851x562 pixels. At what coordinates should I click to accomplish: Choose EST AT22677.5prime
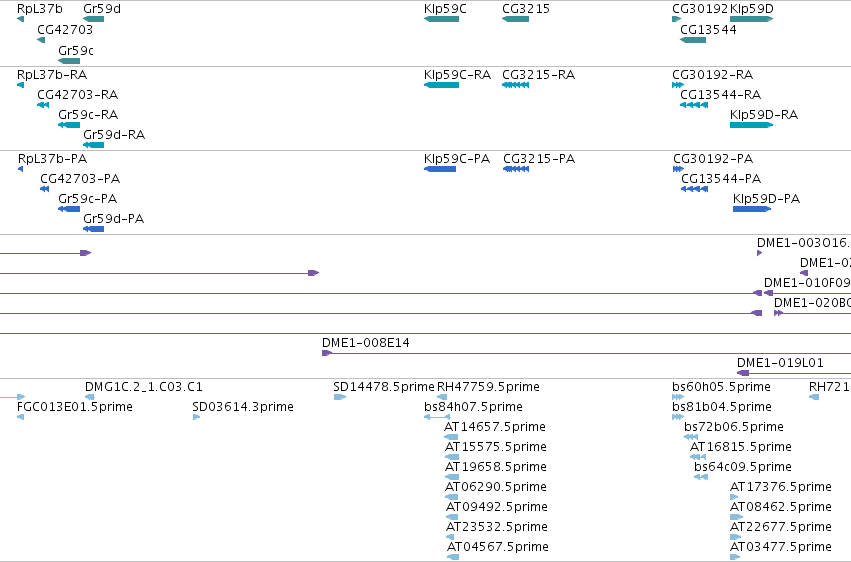click(x=781, y=527)
